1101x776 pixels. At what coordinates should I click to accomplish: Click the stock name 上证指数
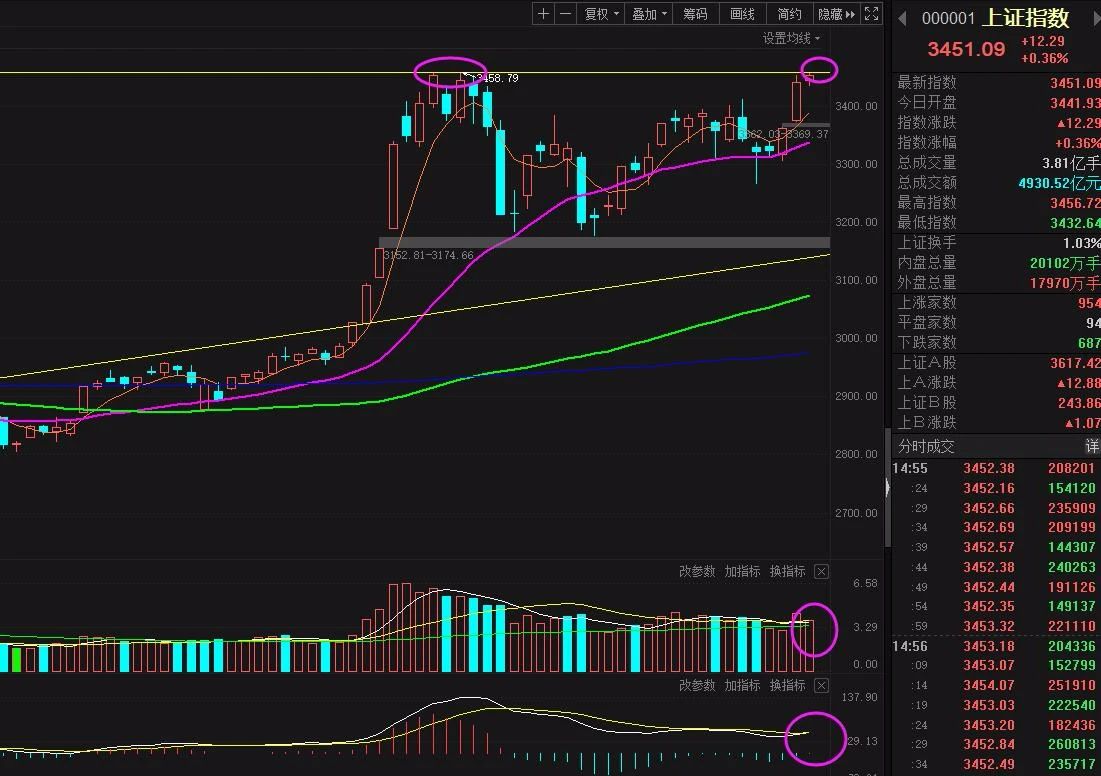coord(1026,18)
